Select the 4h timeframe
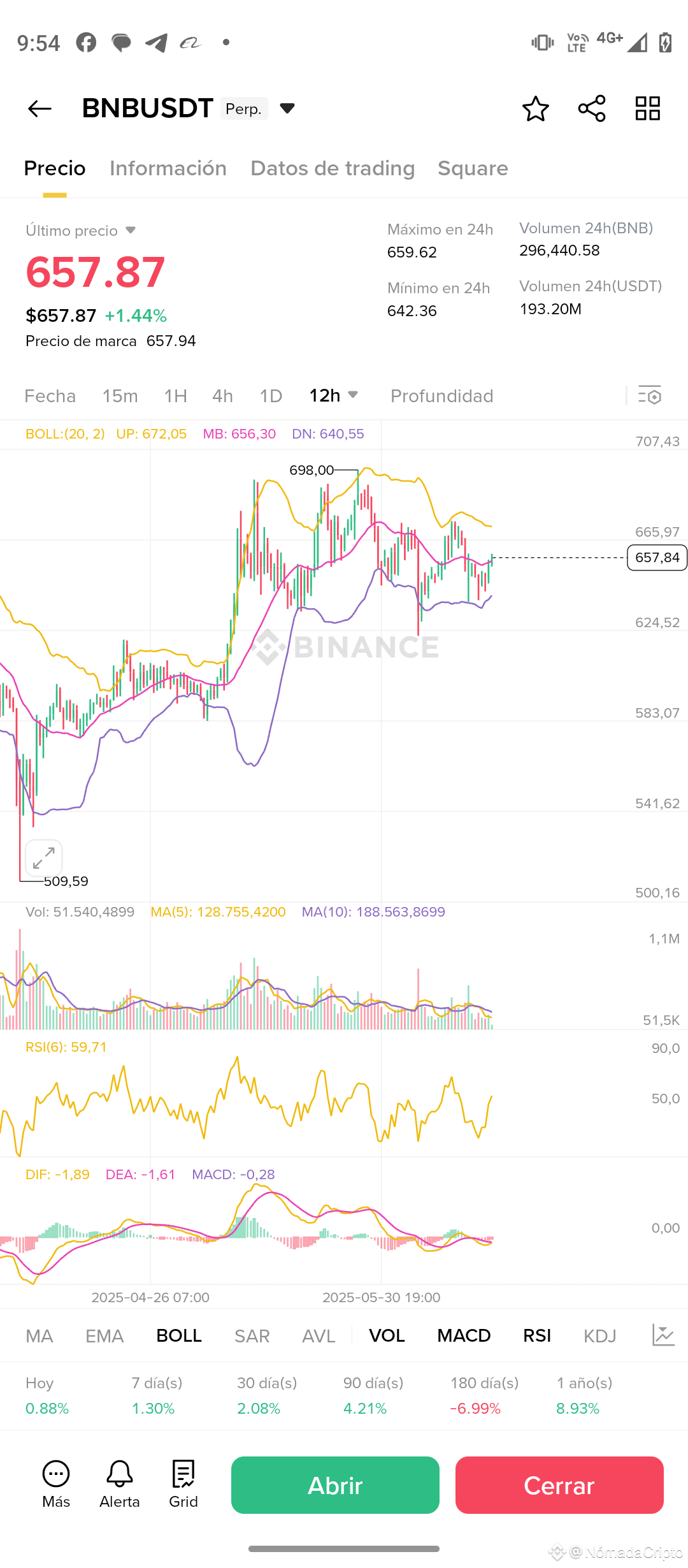688x1568 pixels. 222,396
